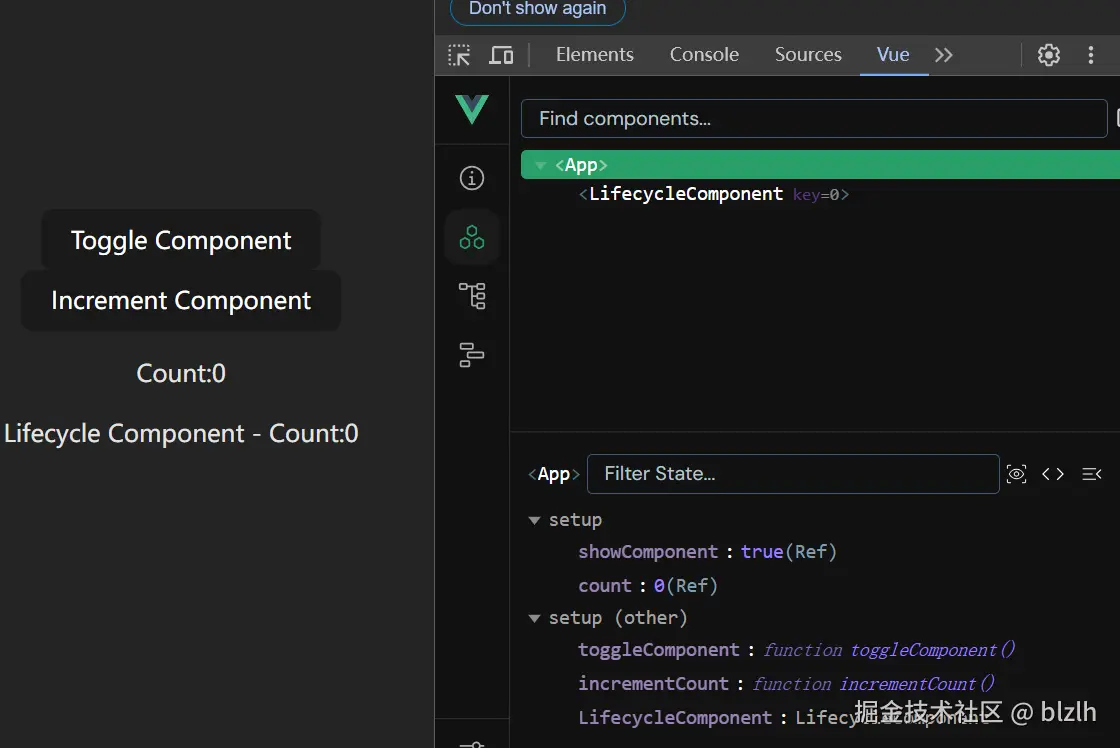Show more DevTools tabs with the chevron
This screenshot has height=748, width=1120.
[x=944, y=55]
